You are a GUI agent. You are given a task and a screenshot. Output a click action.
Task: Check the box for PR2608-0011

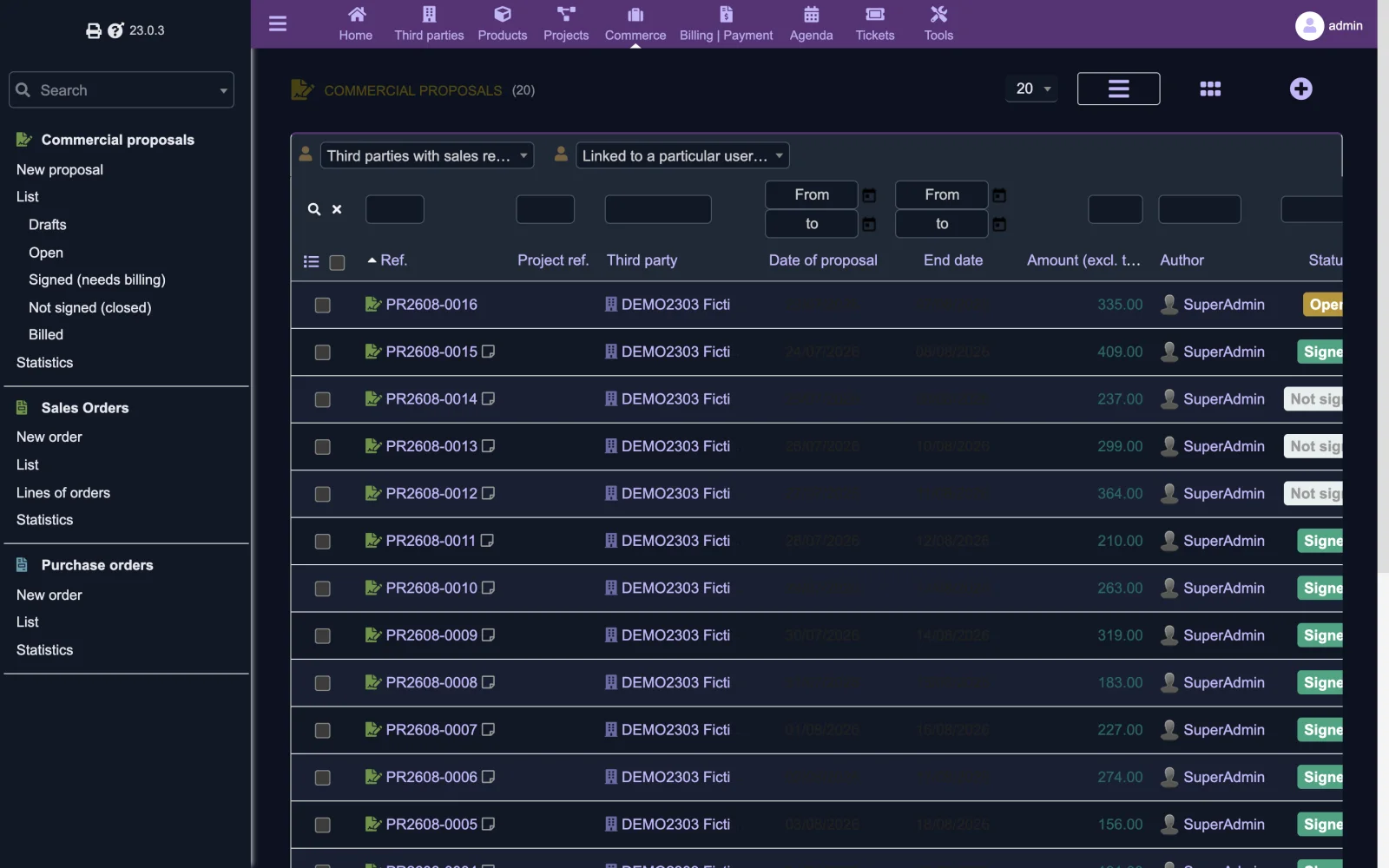click(x=323, y=542)
